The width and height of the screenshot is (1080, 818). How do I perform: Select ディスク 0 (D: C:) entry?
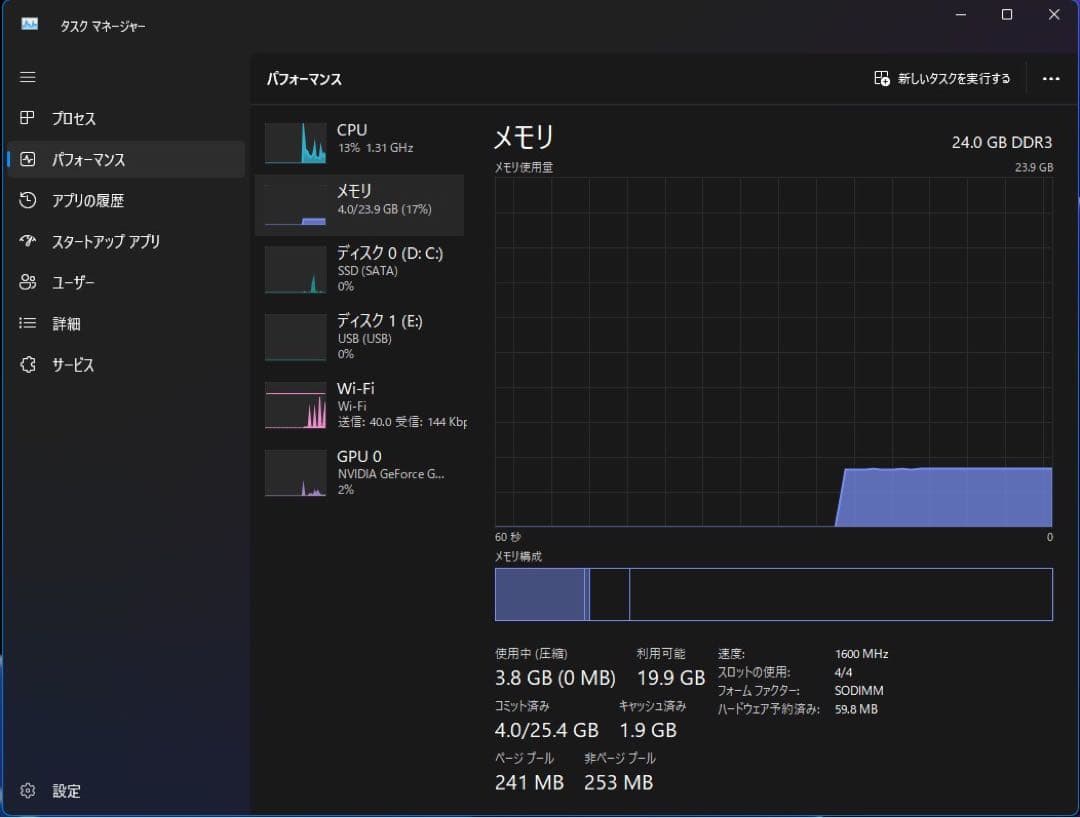point(360,270)
